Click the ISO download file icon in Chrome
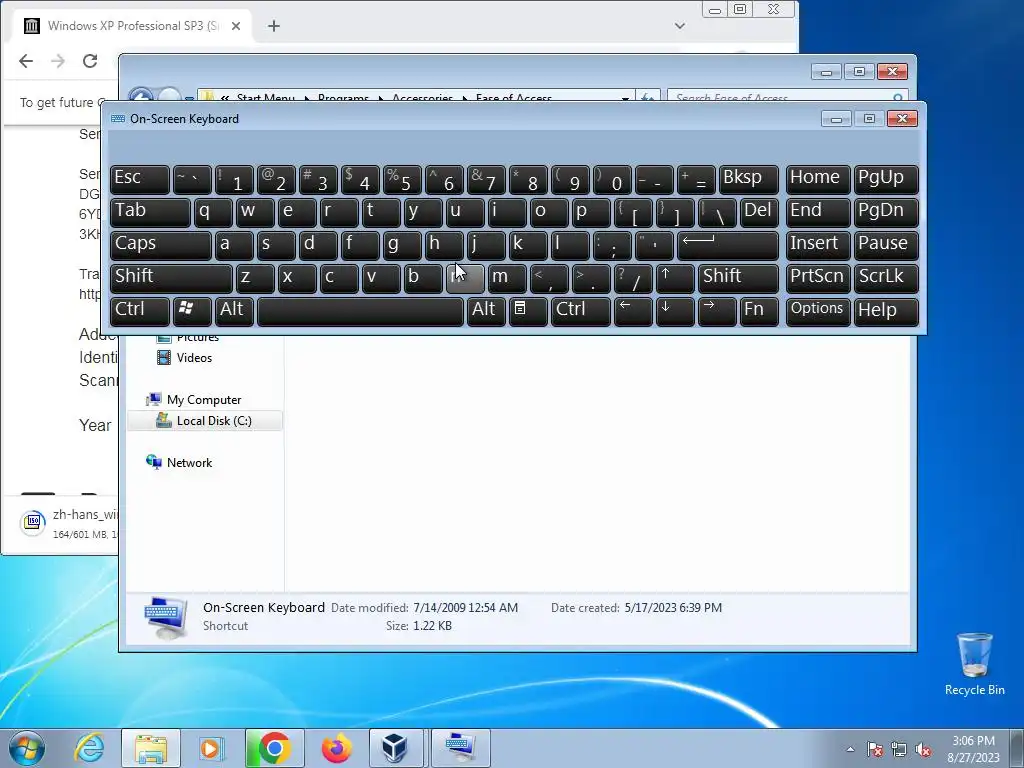 33,522
